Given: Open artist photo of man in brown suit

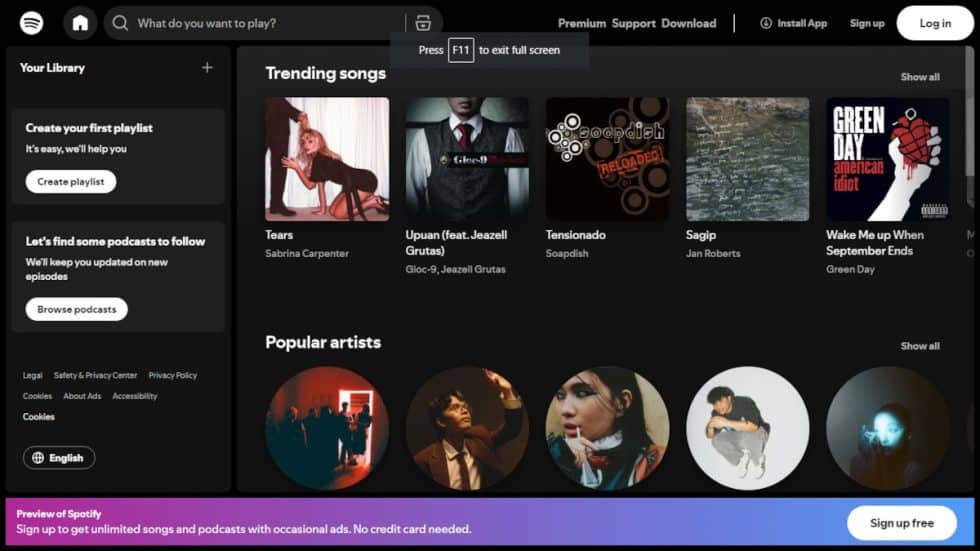Looking at the screenshot, I should 467,428.
